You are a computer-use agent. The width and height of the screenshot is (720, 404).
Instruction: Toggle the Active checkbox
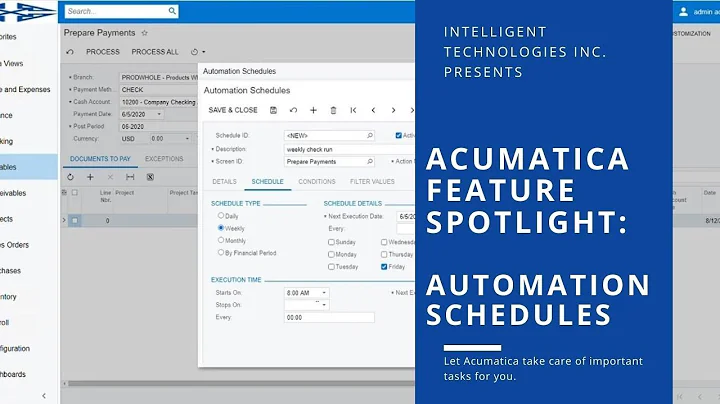click(x=399, y=135)
